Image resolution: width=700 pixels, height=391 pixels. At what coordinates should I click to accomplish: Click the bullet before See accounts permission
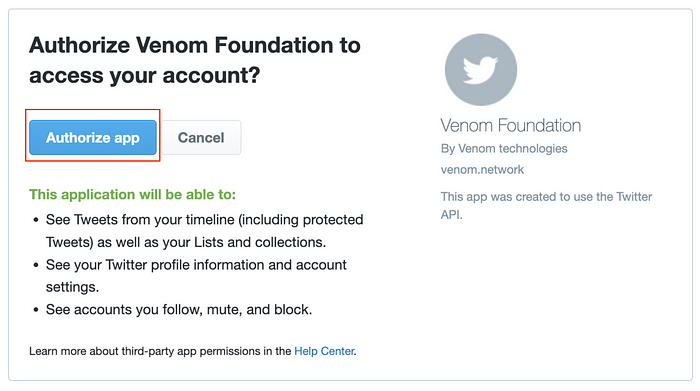point(36,310)
